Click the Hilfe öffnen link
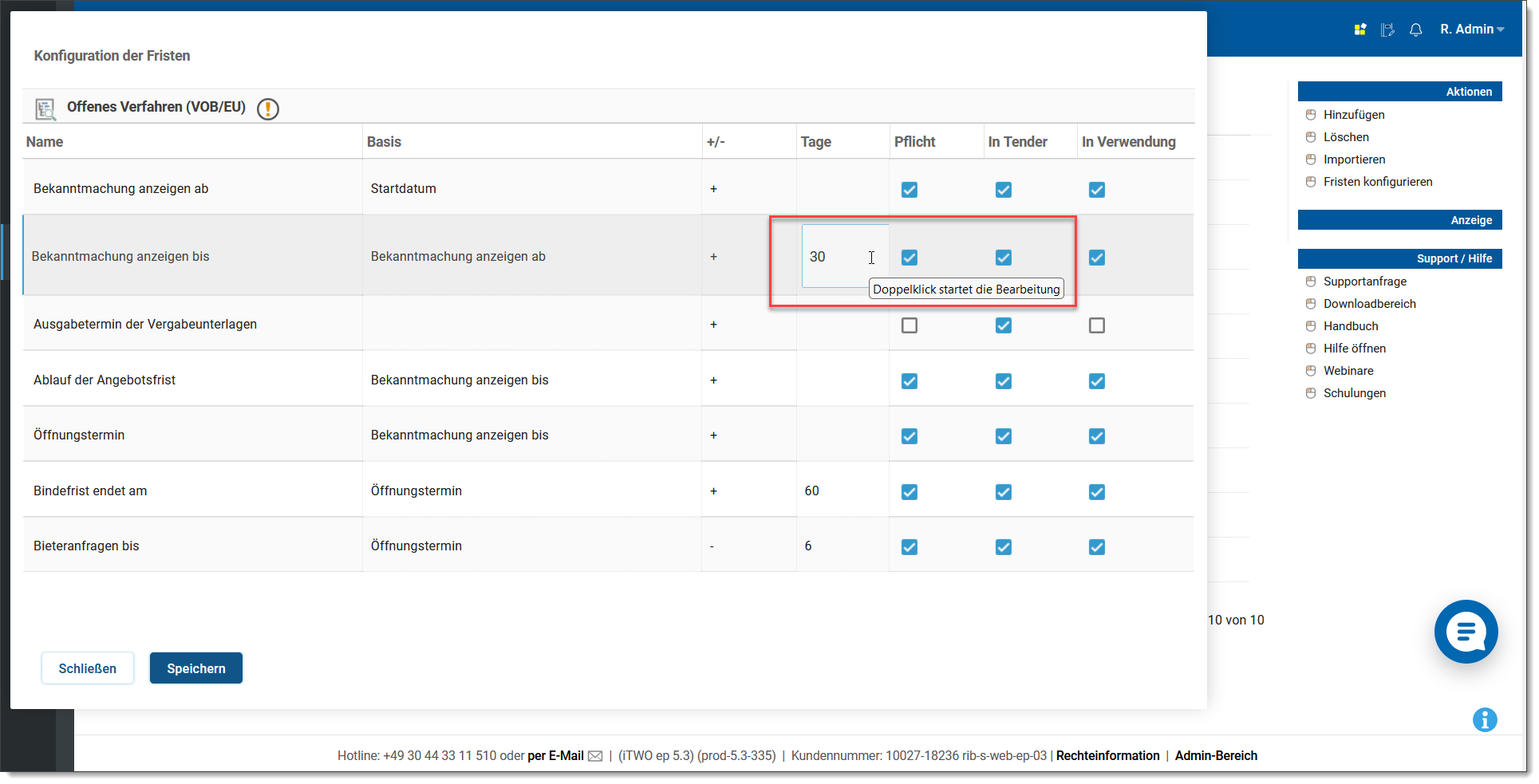Image resolution: width=1539 pixels, height=784 pixels. coord(1355,349)
